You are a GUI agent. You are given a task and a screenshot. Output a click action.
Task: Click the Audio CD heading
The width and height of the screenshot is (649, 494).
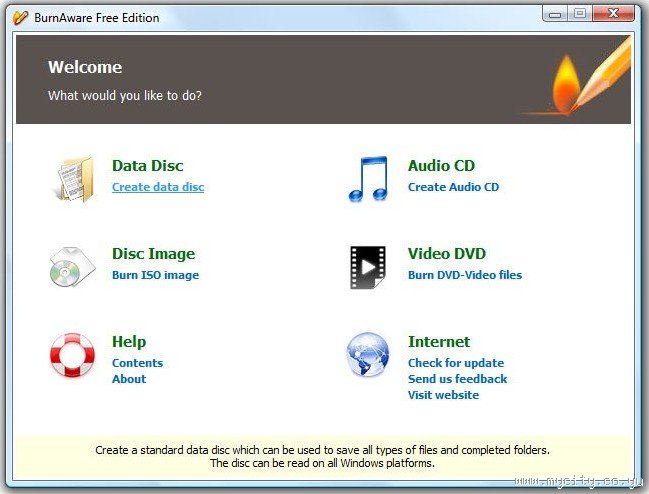point(441,165)
